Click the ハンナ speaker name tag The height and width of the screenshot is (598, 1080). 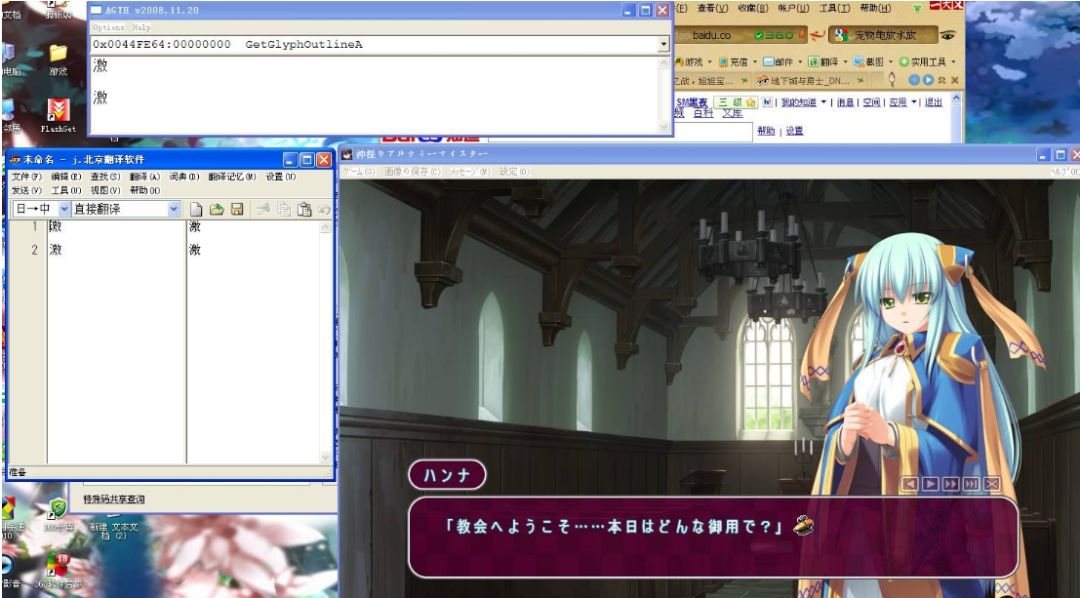(447, 475)
